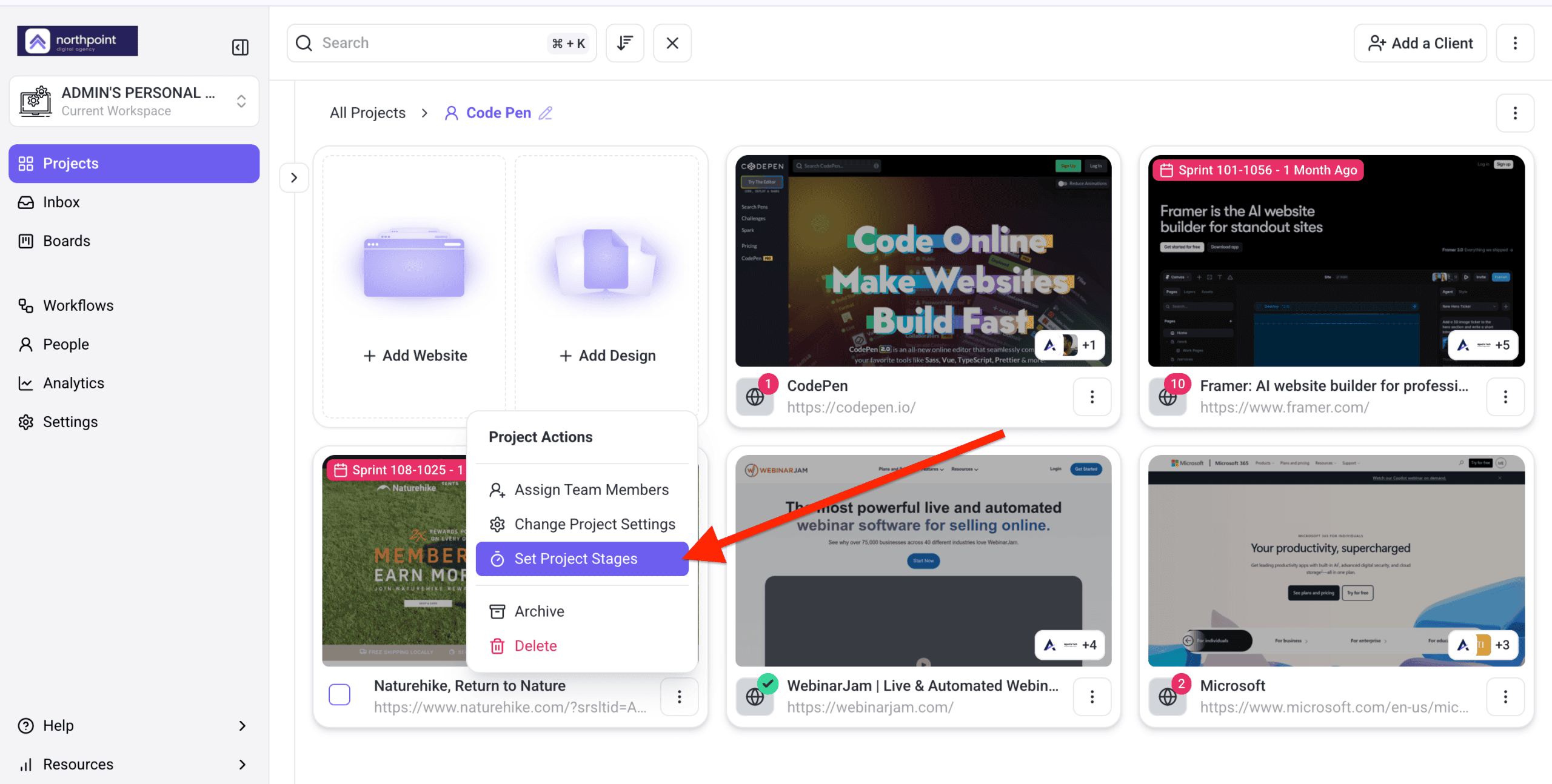Click Add a Client button

(1420, 43)
